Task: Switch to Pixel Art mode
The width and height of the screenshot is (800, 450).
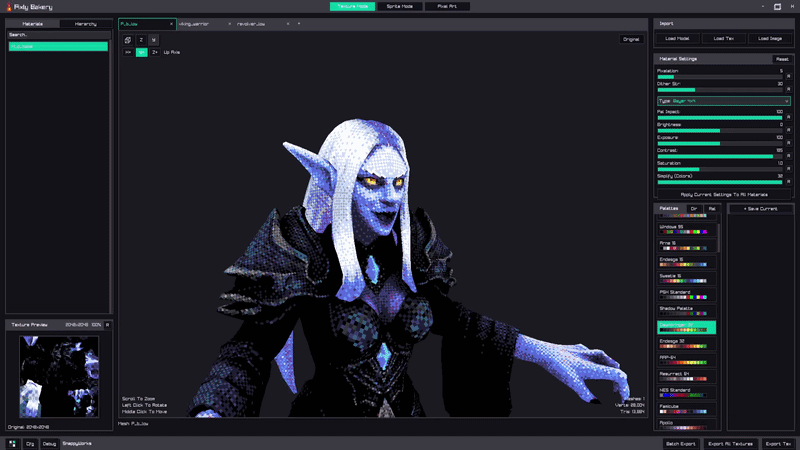Action: pos(447,6)
